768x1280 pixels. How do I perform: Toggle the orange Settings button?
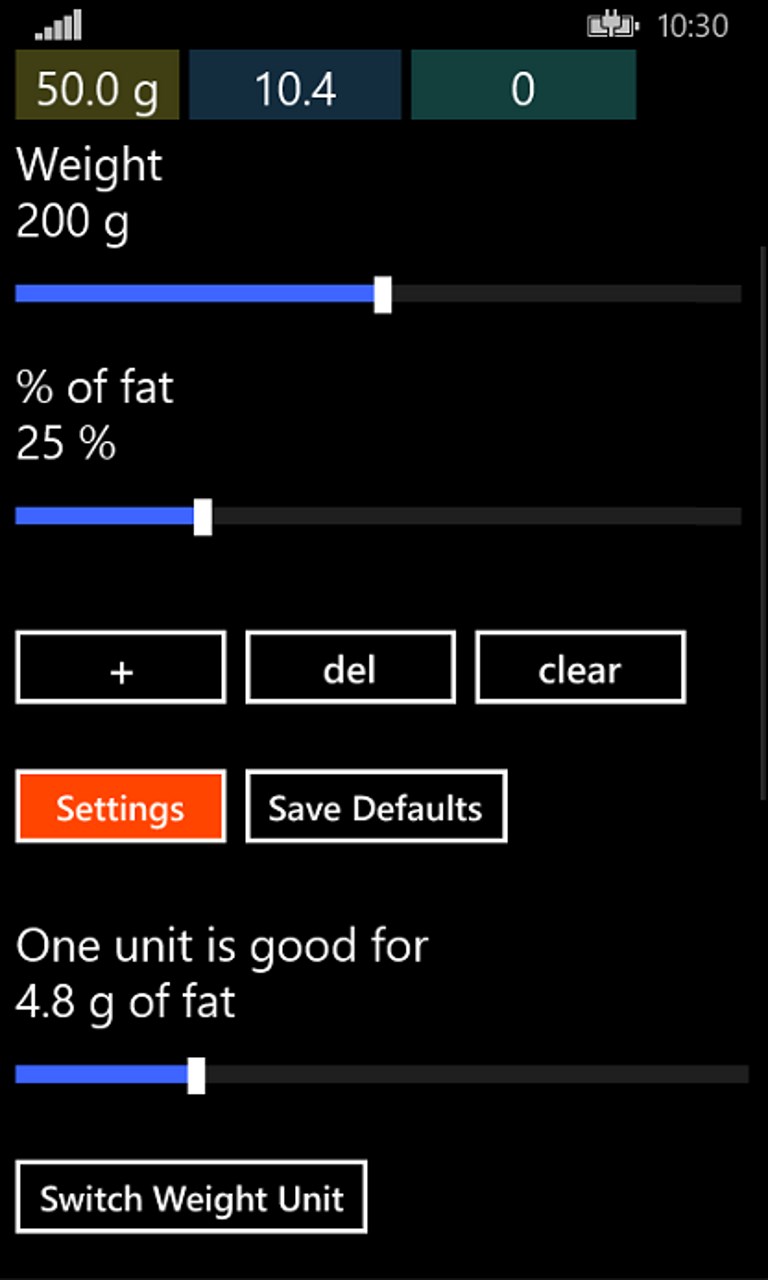(x=120, y=806)
